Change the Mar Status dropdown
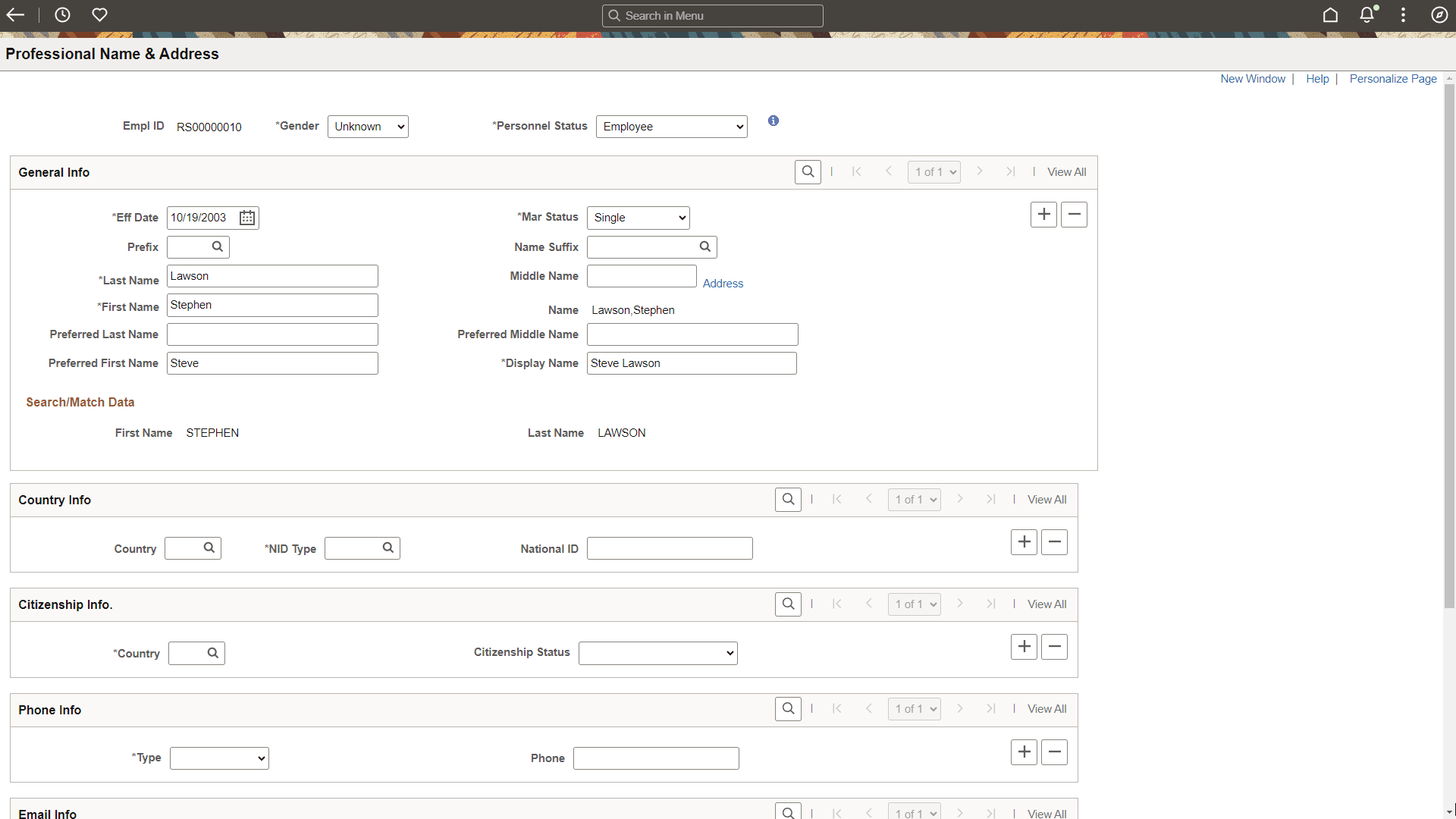 tap(638, 218)
